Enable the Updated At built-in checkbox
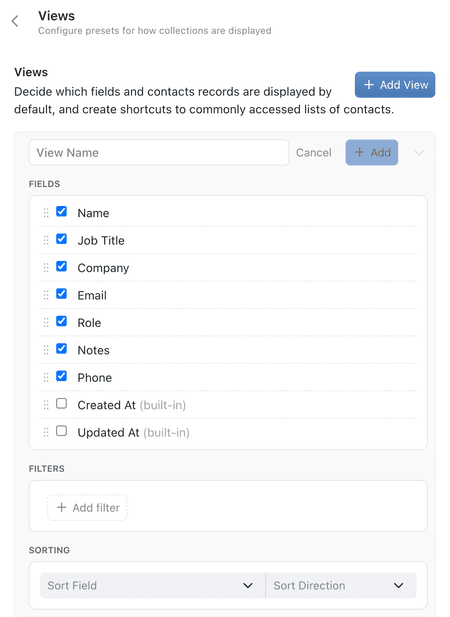 61,431
